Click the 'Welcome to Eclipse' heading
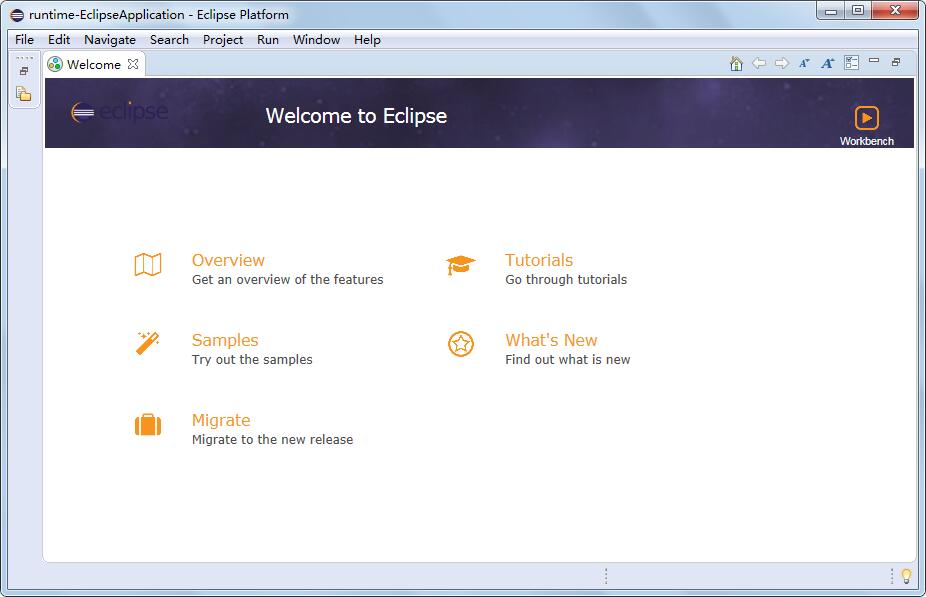 [356, 116]
